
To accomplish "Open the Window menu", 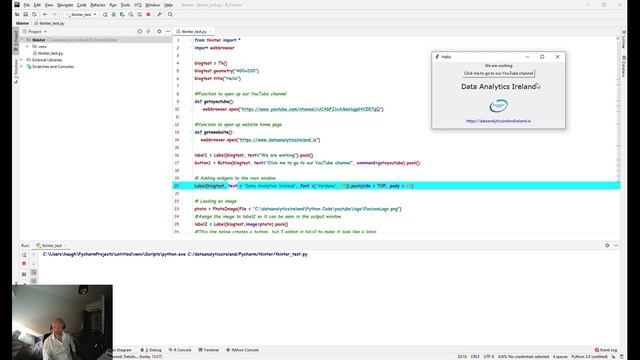I will (153, 5).
